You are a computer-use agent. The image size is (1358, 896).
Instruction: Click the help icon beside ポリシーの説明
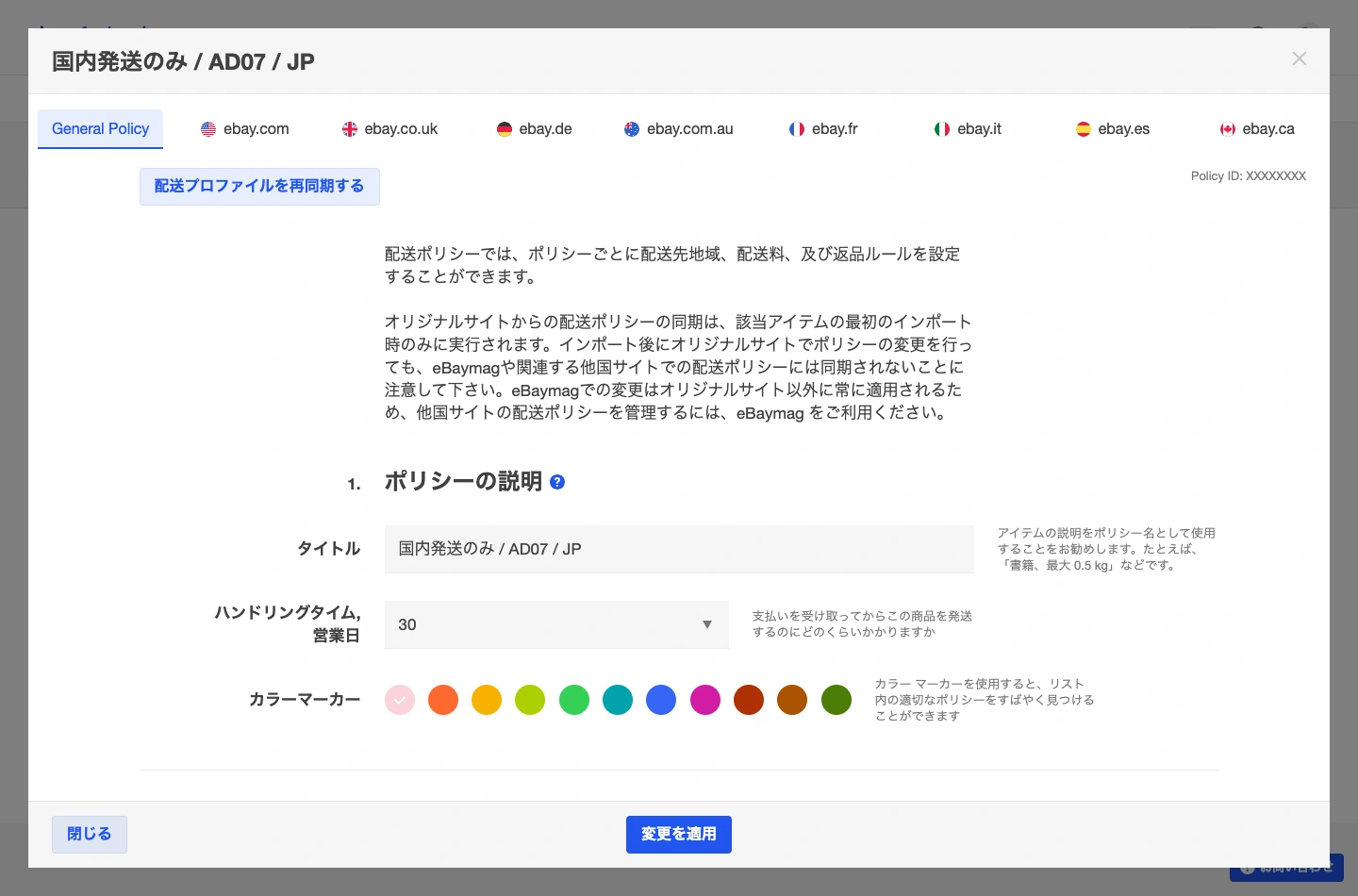(557, 482)
